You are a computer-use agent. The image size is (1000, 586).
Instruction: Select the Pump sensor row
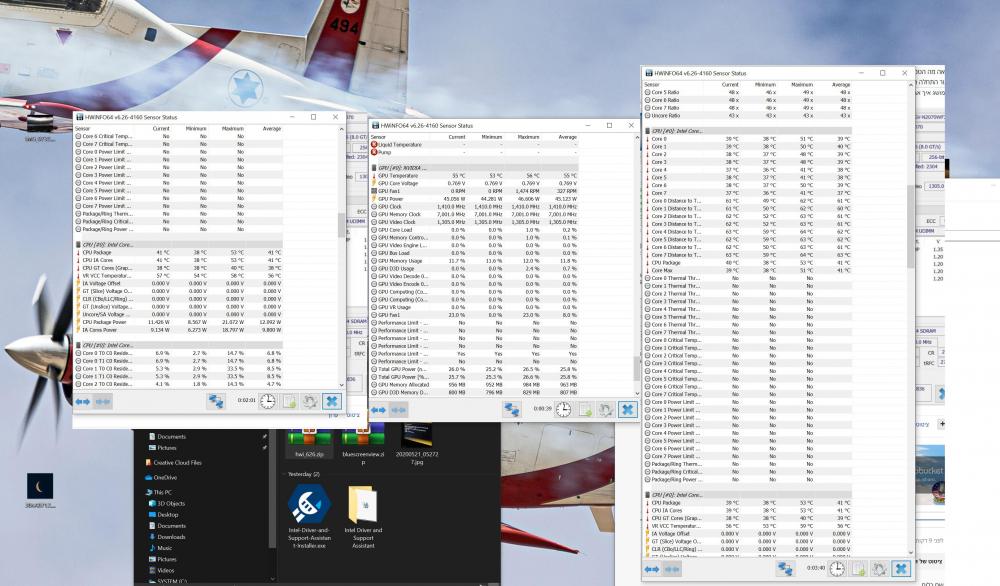(x=473, y=152)
